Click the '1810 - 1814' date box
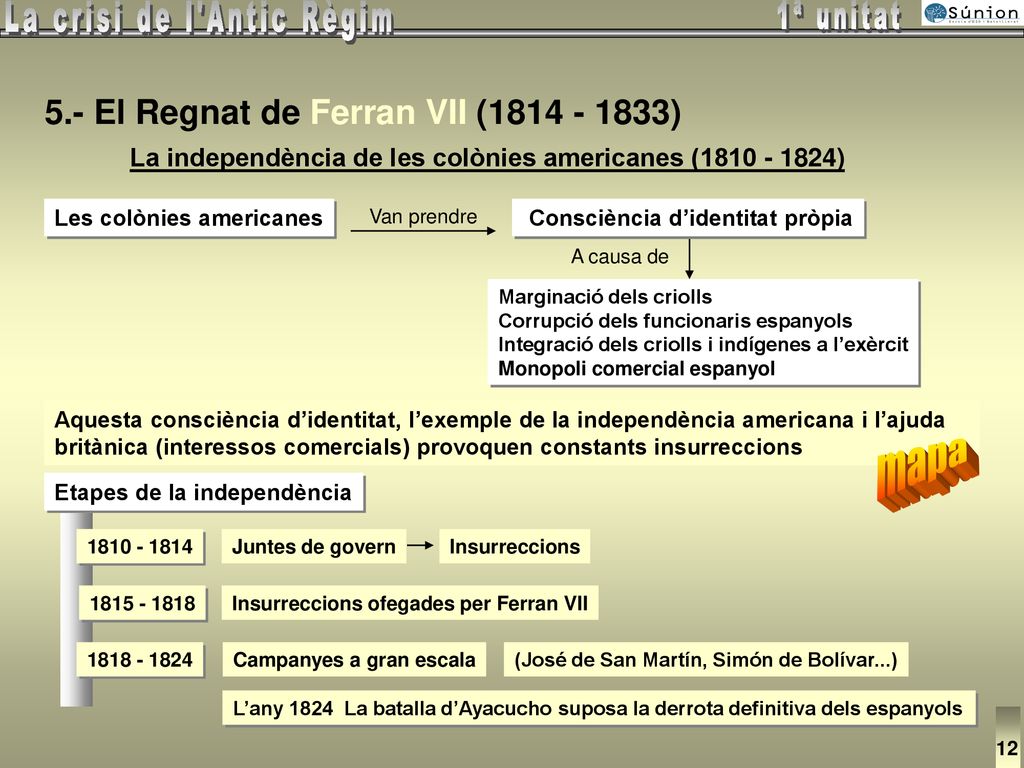1024x768 pixels. [x=140, y=547]
